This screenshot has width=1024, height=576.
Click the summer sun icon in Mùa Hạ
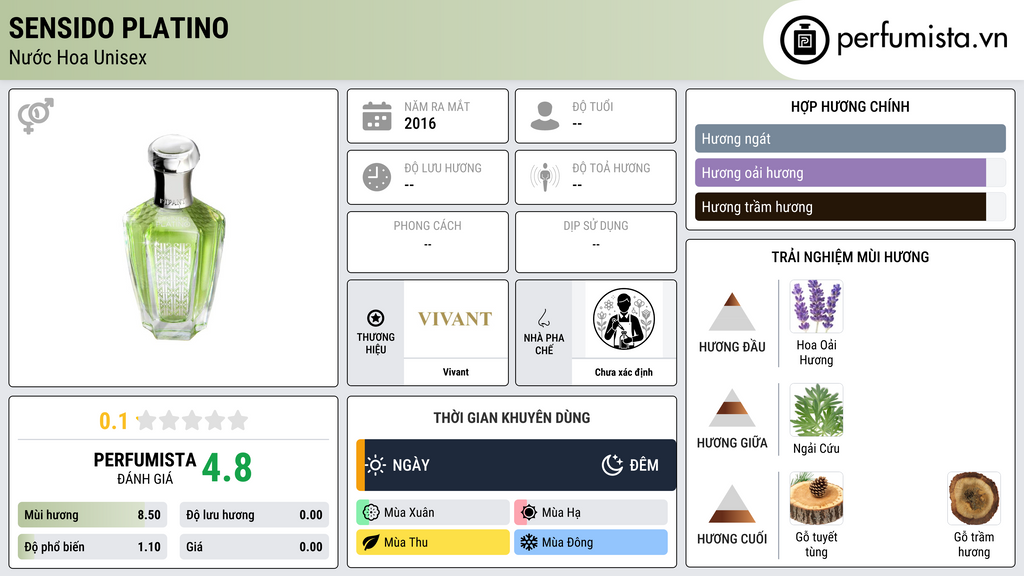click(x=529, y=513)
